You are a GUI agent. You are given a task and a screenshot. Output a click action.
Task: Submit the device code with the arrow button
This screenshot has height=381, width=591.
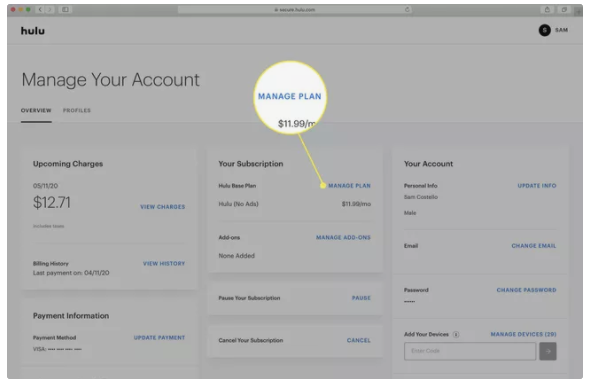pyautogui.click(x=548, y=351)
